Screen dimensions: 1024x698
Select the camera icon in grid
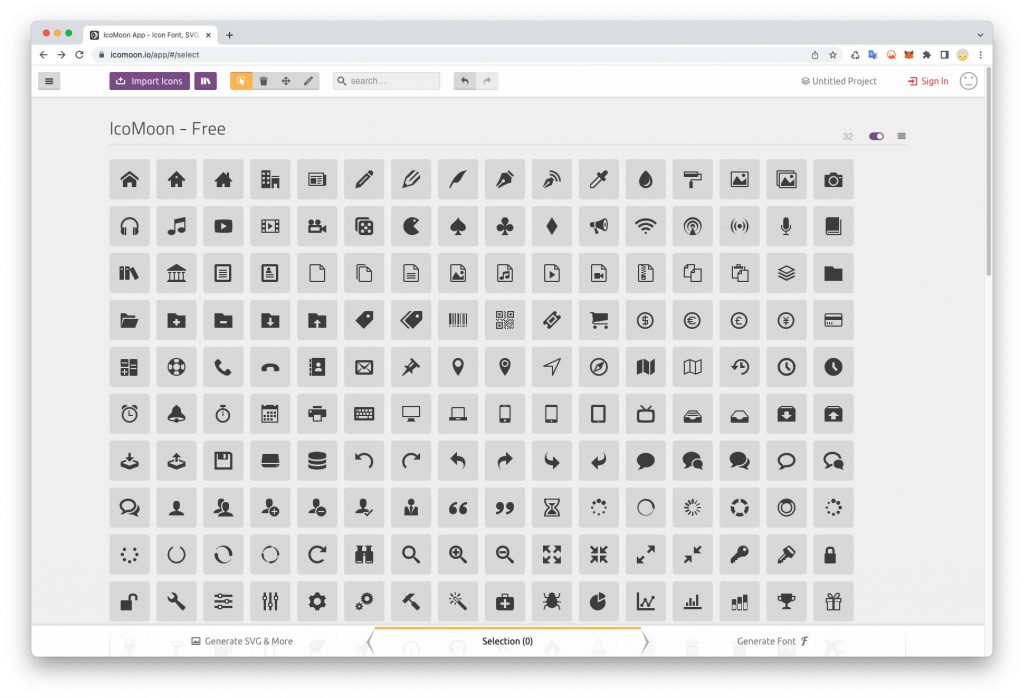833,180
